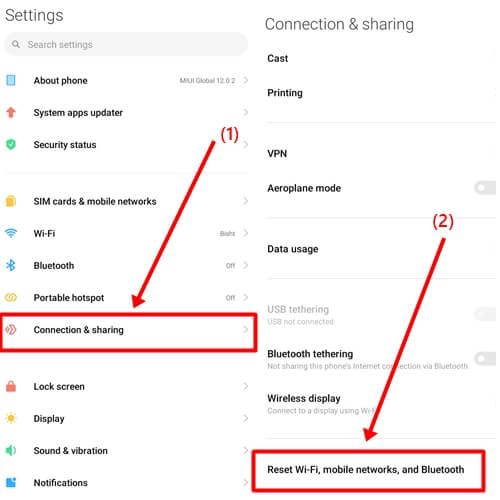Select Reset Wi-Fi, mobile networks, and Bluetooth

pyautogui.click(x=368, y=470)
